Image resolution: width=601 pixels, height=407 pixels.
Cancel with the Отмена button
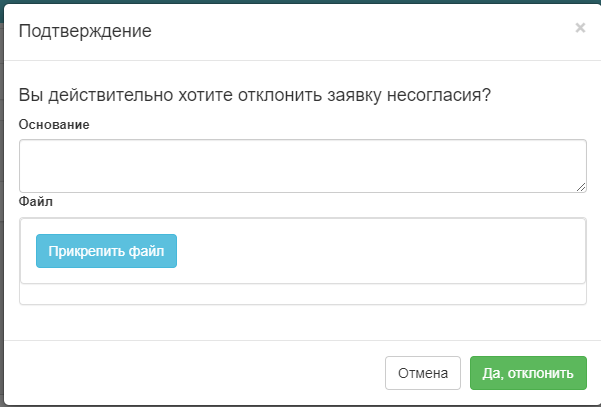(x=423, y=373)
